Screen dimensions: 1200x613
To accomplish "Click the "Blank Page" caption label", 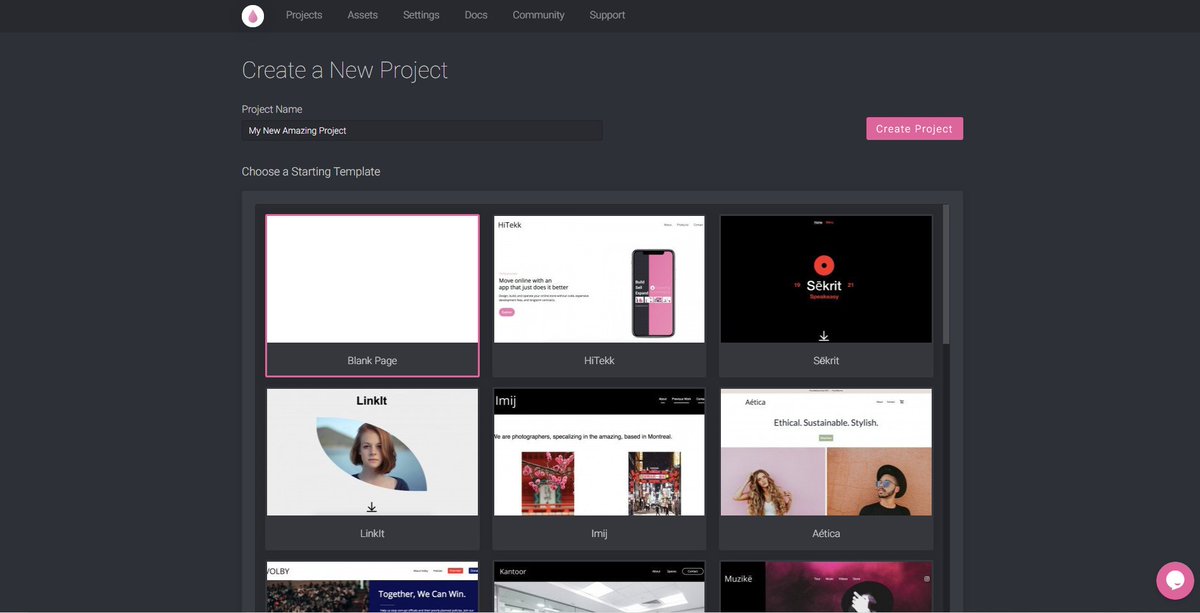I will coord(372,360).
